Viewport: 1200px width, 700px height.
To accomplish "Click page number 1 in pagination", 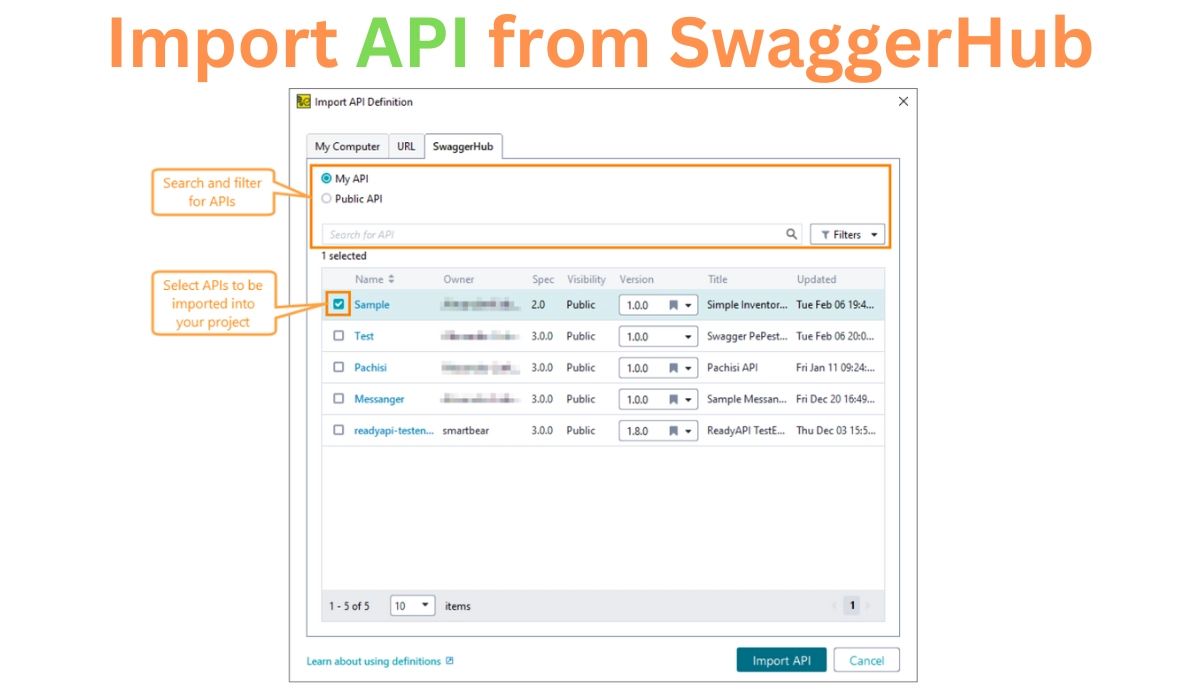I will [x=852, y=605].
